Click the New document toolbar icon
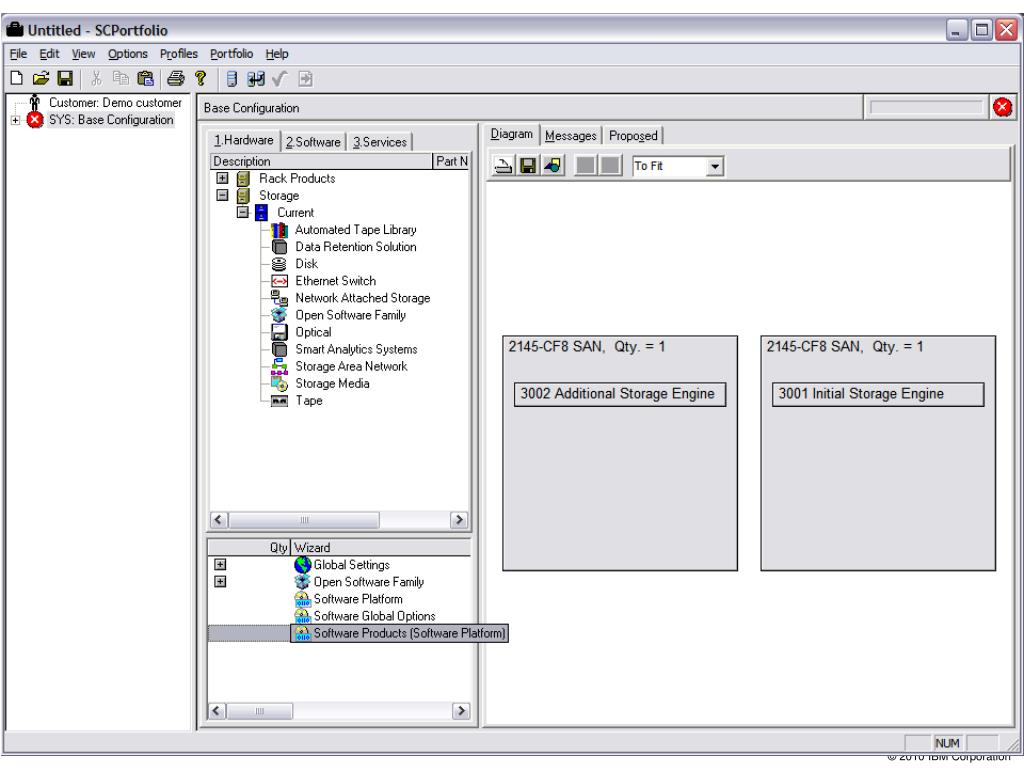Screen dimensions: 1024x768 [x=17, y=79]
